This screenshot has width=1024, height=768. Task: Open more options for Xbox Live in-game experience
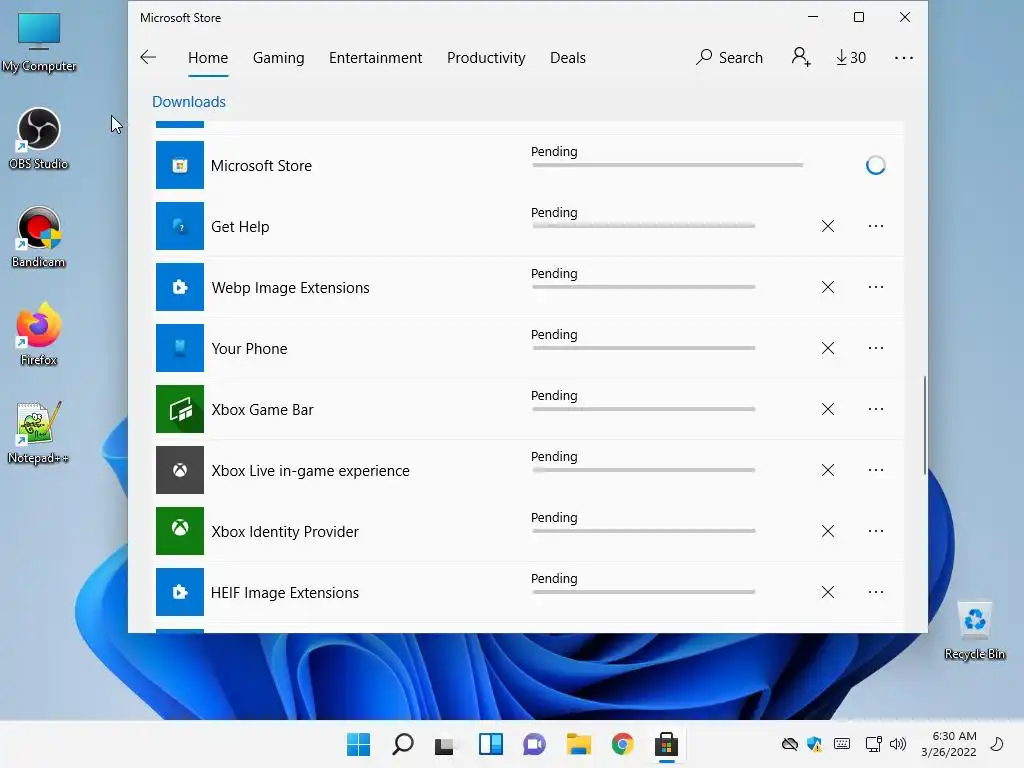(x=876, y=470)
